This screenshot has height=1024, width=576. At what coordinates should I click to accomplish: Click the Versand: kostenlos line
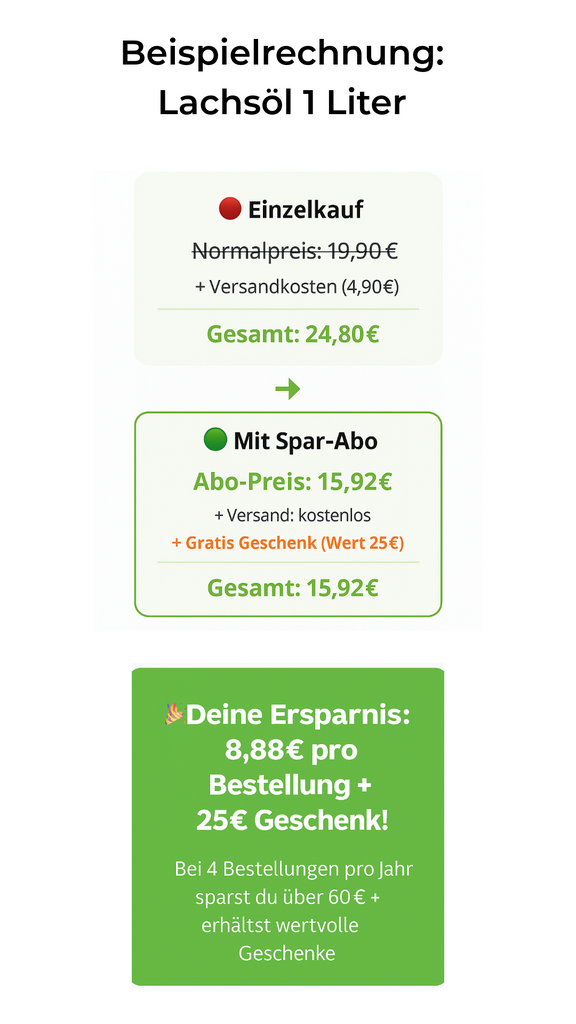pyautogui.click(x=293, y=515)
